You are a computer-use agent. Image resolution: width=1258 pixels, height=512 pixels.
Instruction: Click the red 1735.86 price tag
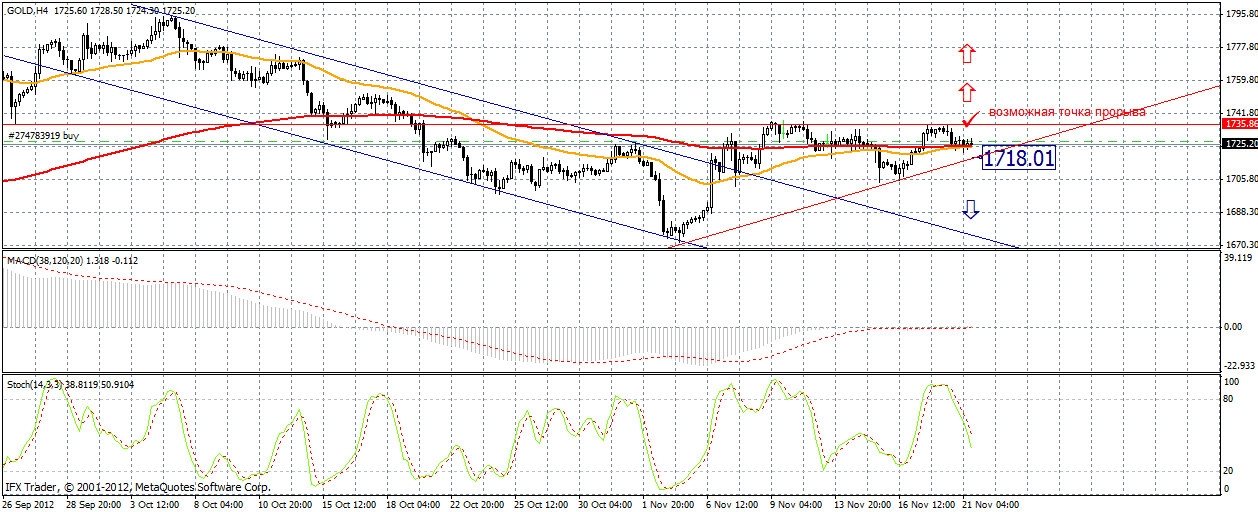(x=1240, y=124)
